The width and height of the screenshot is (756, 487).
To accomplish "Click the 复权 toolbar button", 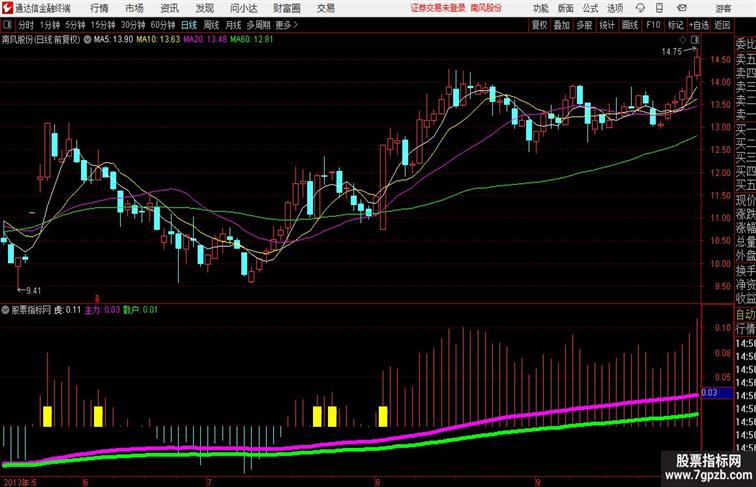I will coord(540,25).
